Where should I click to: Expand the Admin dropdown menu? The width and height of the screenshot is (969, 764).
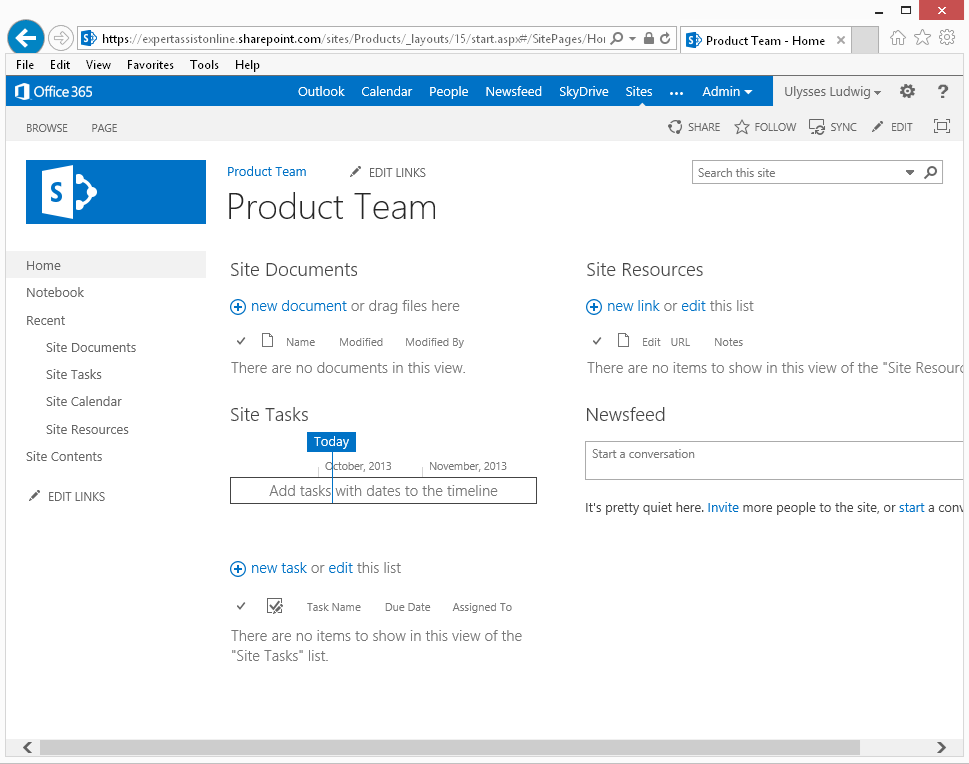pos(727,91)
